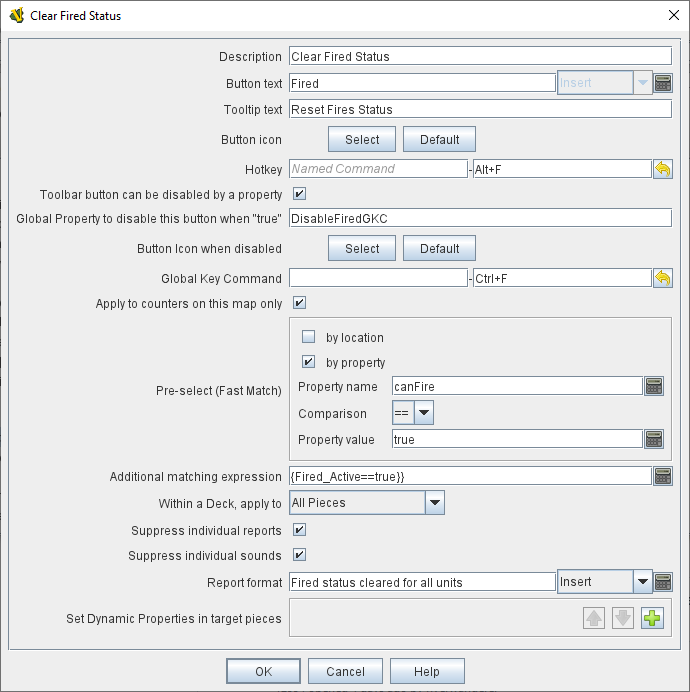Click the Description text field
This screenshot has height=692, width=690.
tap(480, 57)
